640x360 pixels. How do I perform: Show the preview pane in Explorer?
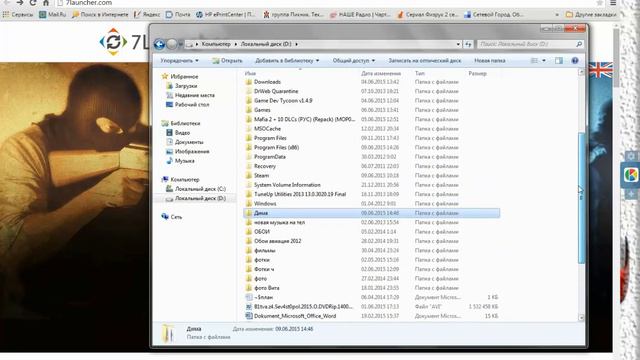coord(559,60)
